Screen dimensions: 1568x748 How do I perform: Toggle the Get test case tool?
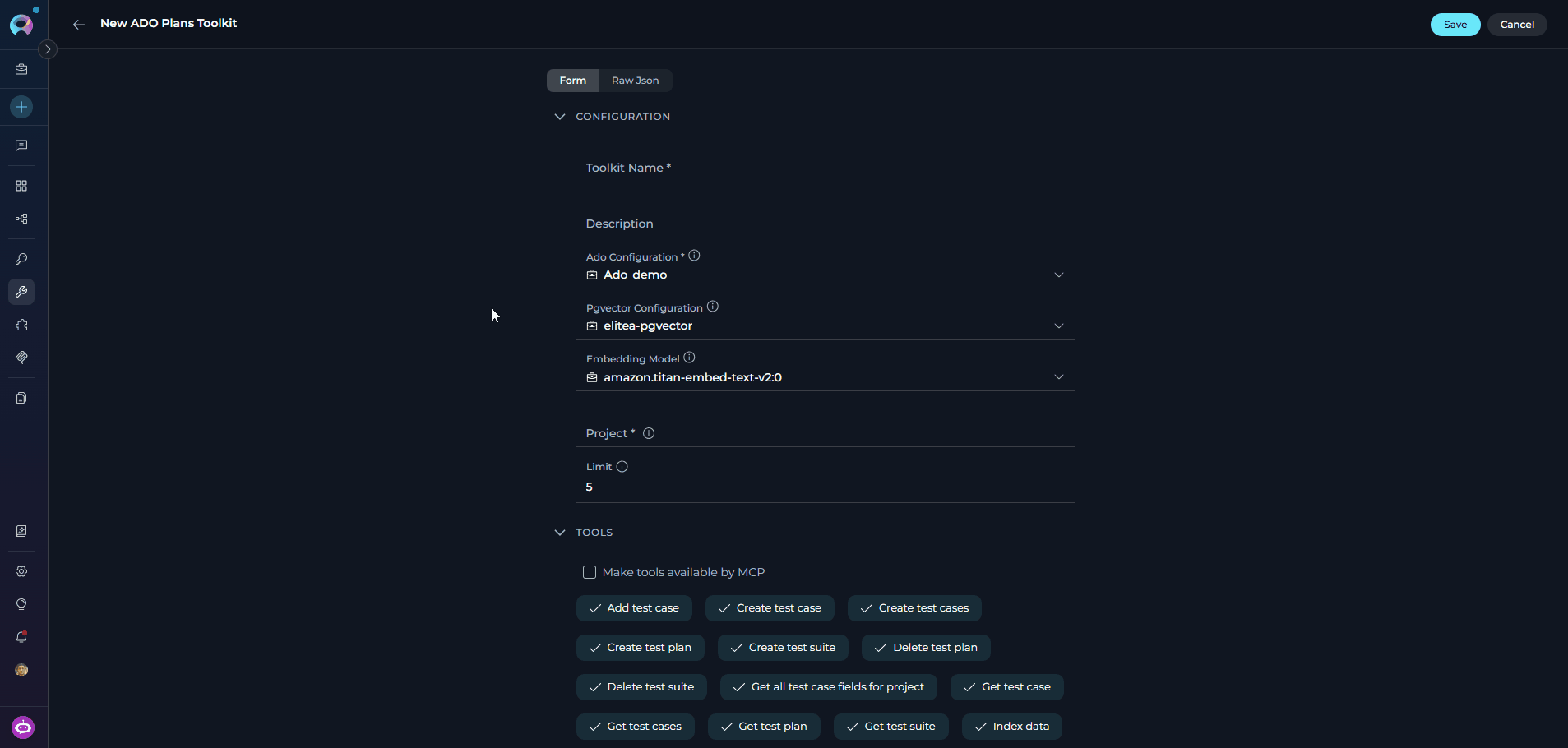(1007, 687)
